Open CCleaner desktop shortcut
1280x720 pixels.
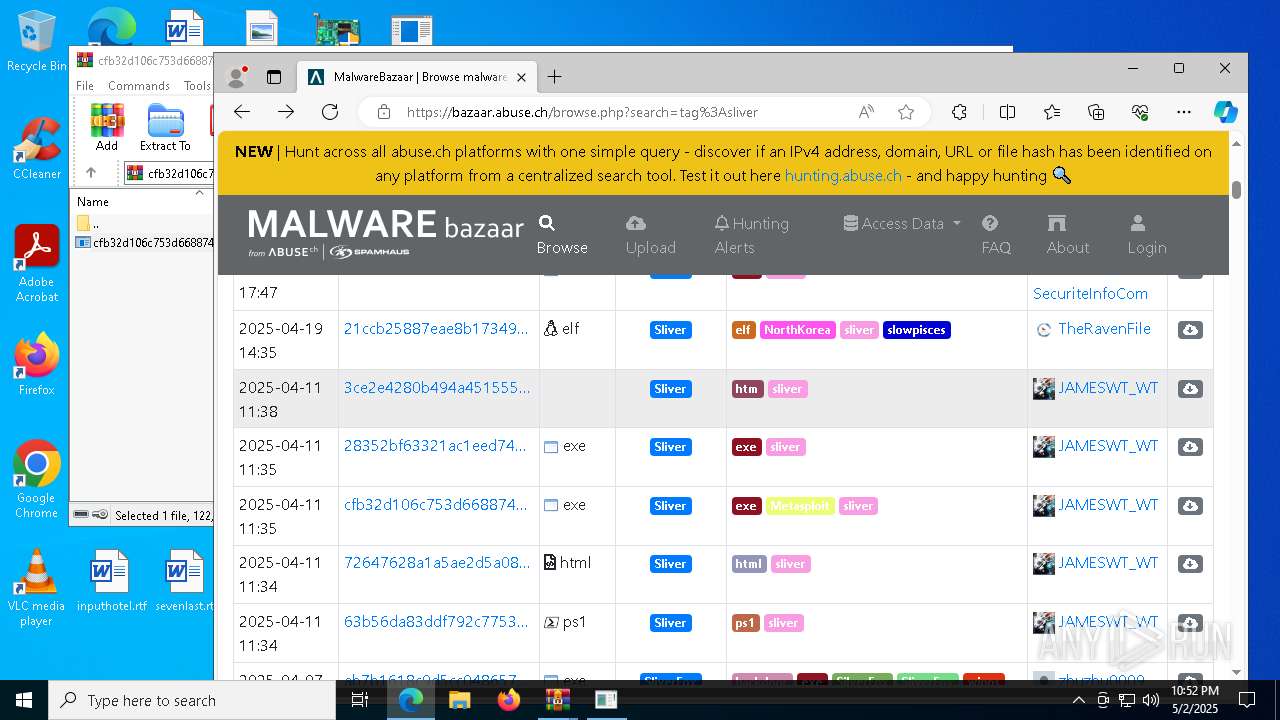37,149
